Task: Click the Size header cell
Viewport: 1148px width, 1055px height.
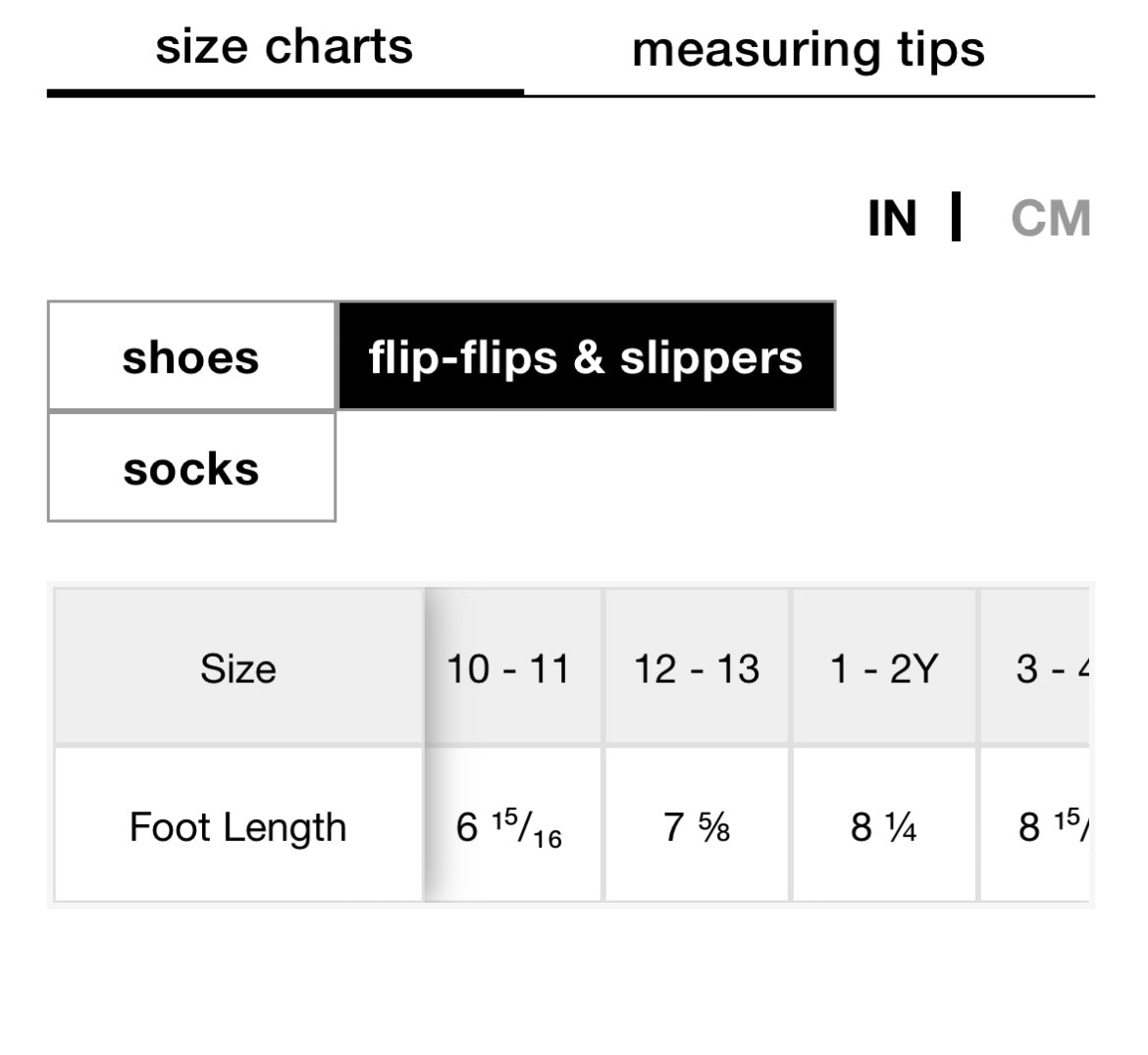Action: (238, 668)
